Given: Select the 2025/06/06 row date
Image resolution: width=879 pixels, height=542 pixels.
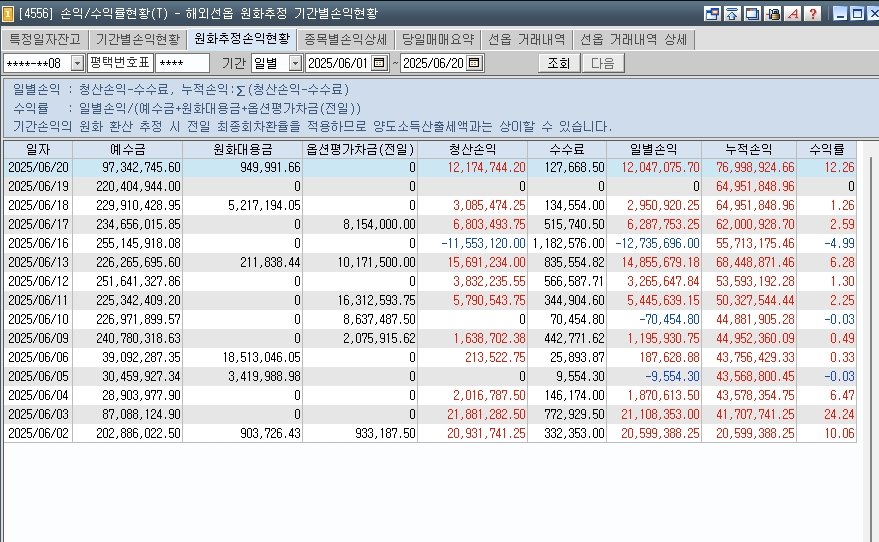Looking at the screenshot, I should (38, 358).
